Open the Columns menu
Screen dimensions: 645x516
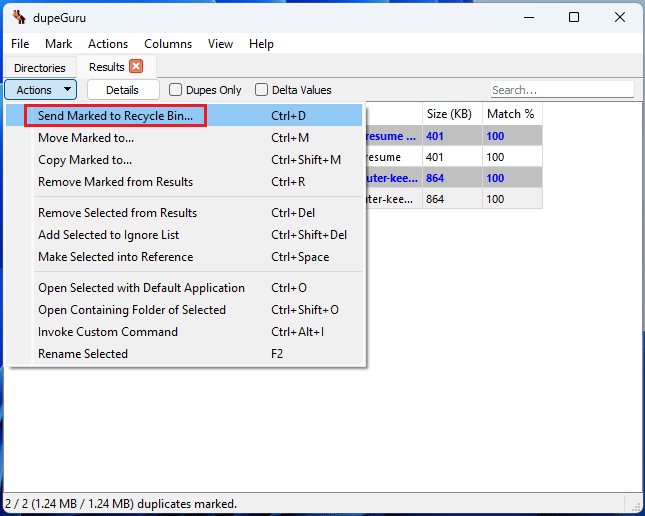pos(168,44)
